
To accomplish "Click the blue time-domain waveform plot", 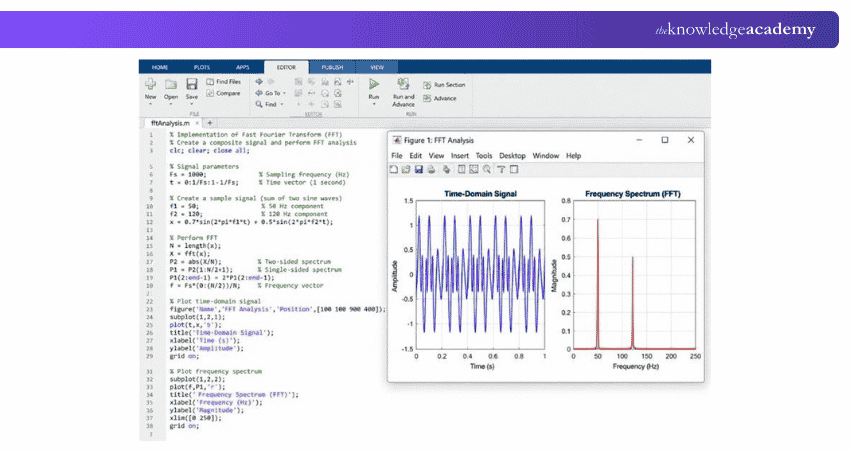I will [480, 274].
